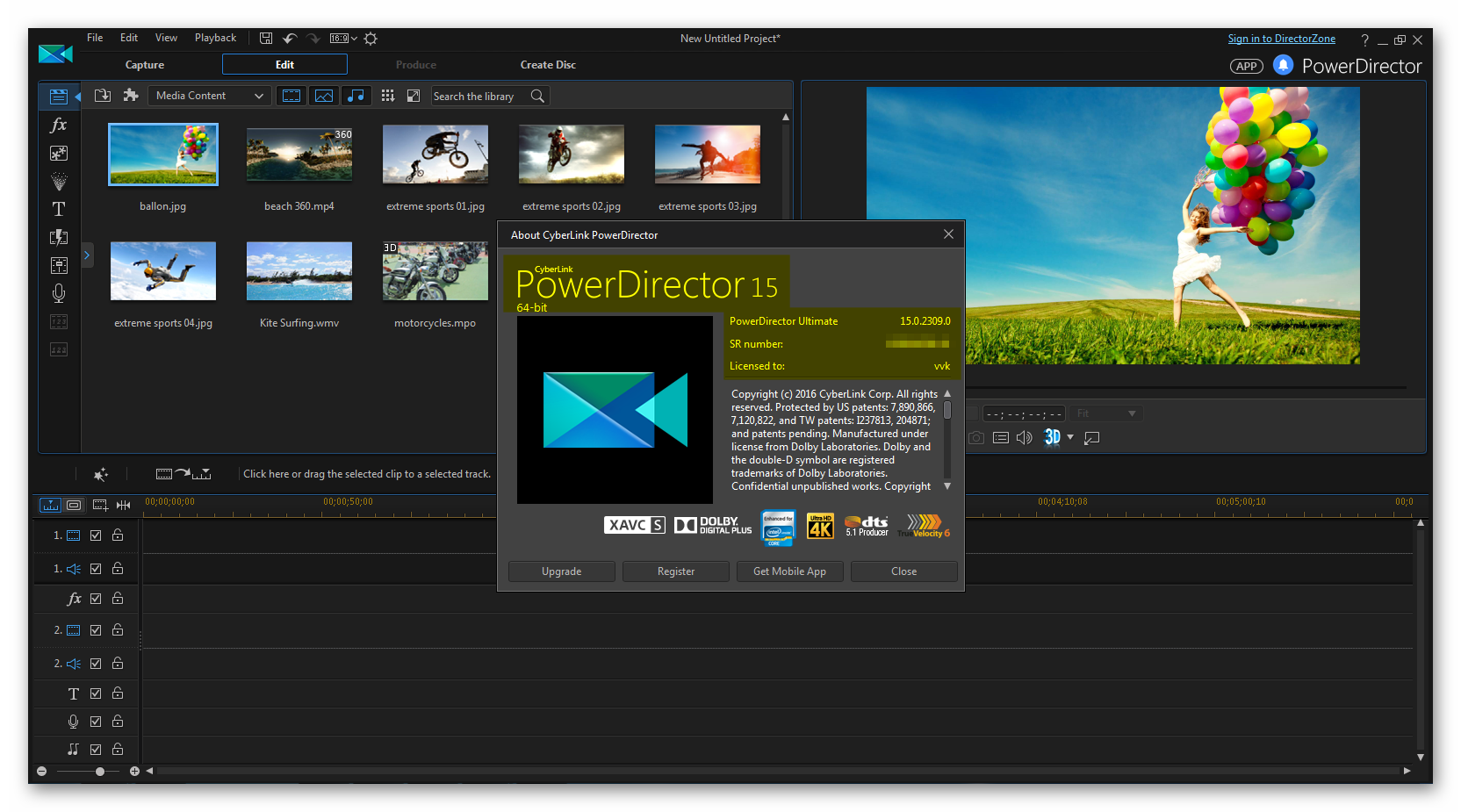Toggle checkbox for music track
The image size is (1461, 812).
tap(96, 750)
